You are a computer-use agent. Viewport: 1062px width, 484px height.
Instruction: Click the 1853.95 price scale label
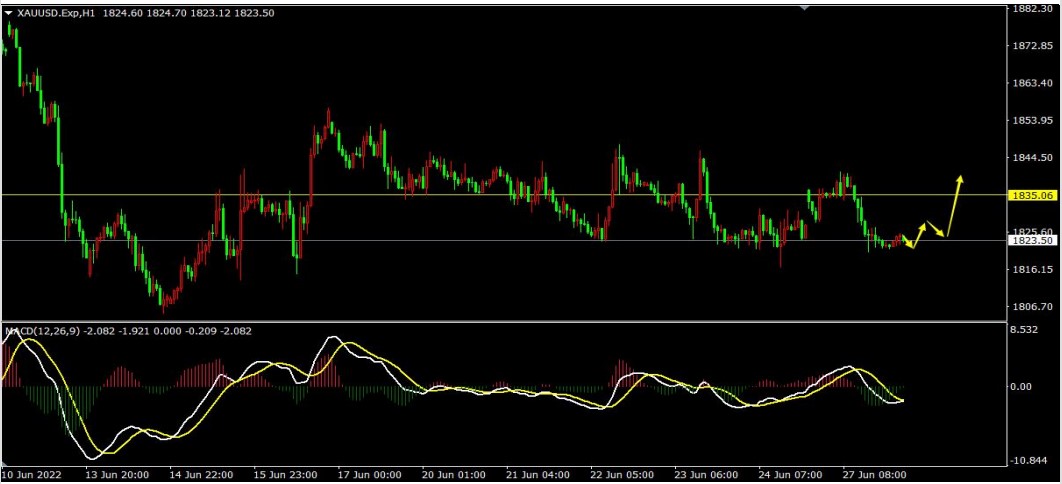click(x=1033, y=120)
